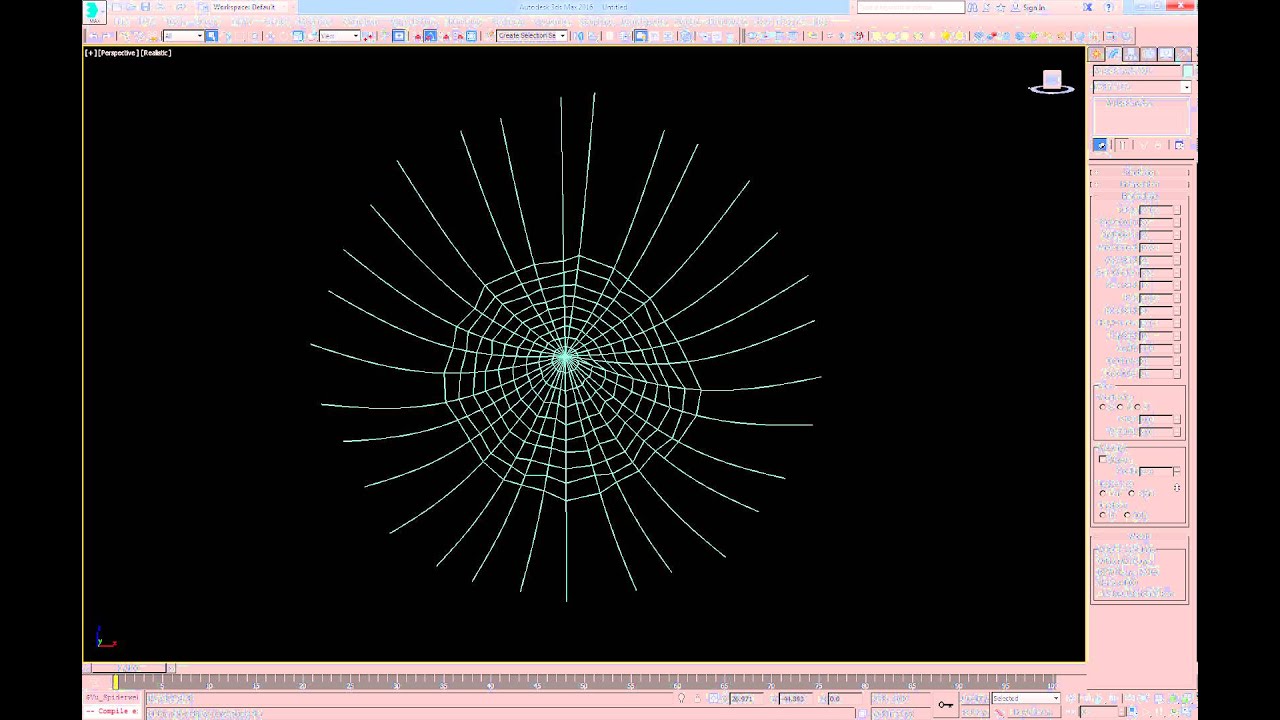Screen dimensions: 1280x720
Task: Click the viewport [+] menu label
Action: (x=91, y=53)
